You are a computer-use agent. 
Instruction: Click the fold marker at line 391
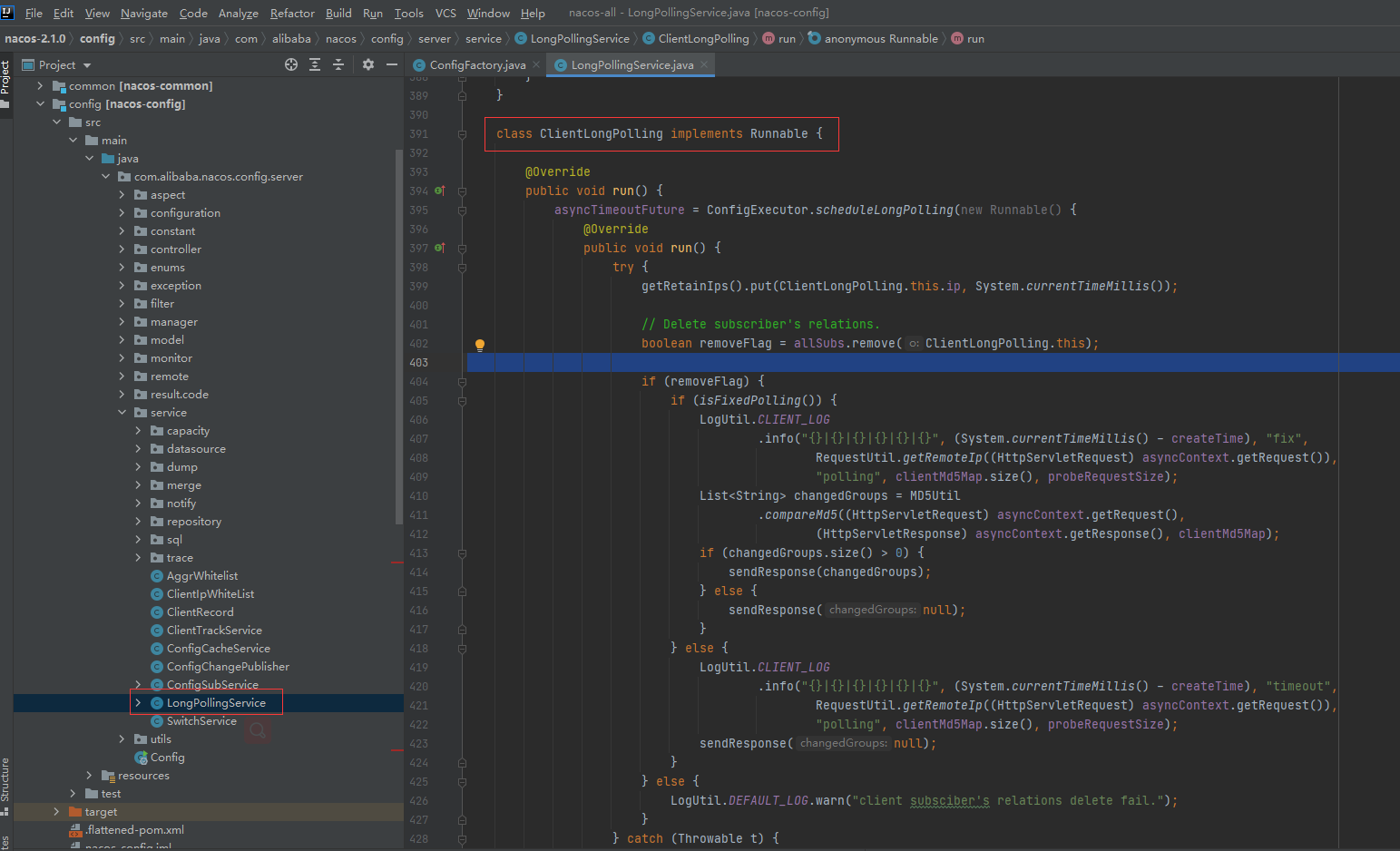coord(462,134)
